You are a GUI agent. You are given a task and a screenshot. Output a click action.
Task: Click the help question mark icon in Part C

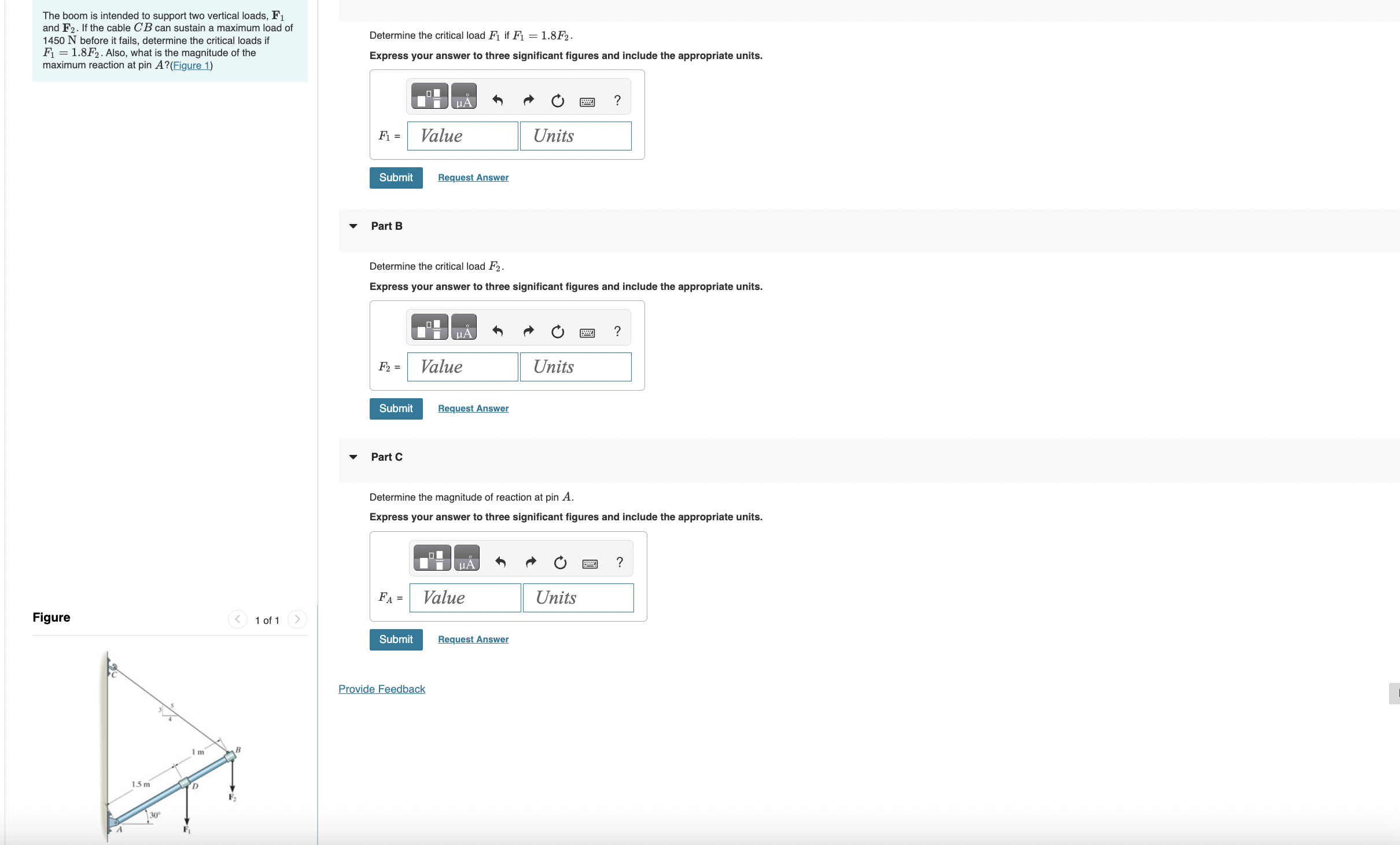pyautogui.click(x=619, y=562)
